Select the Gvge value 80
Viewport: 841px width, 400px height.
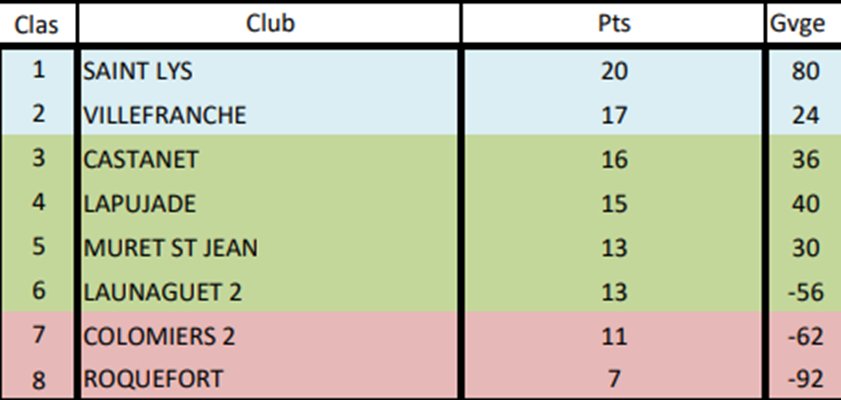pyautogui.click(x=804, y=72)
